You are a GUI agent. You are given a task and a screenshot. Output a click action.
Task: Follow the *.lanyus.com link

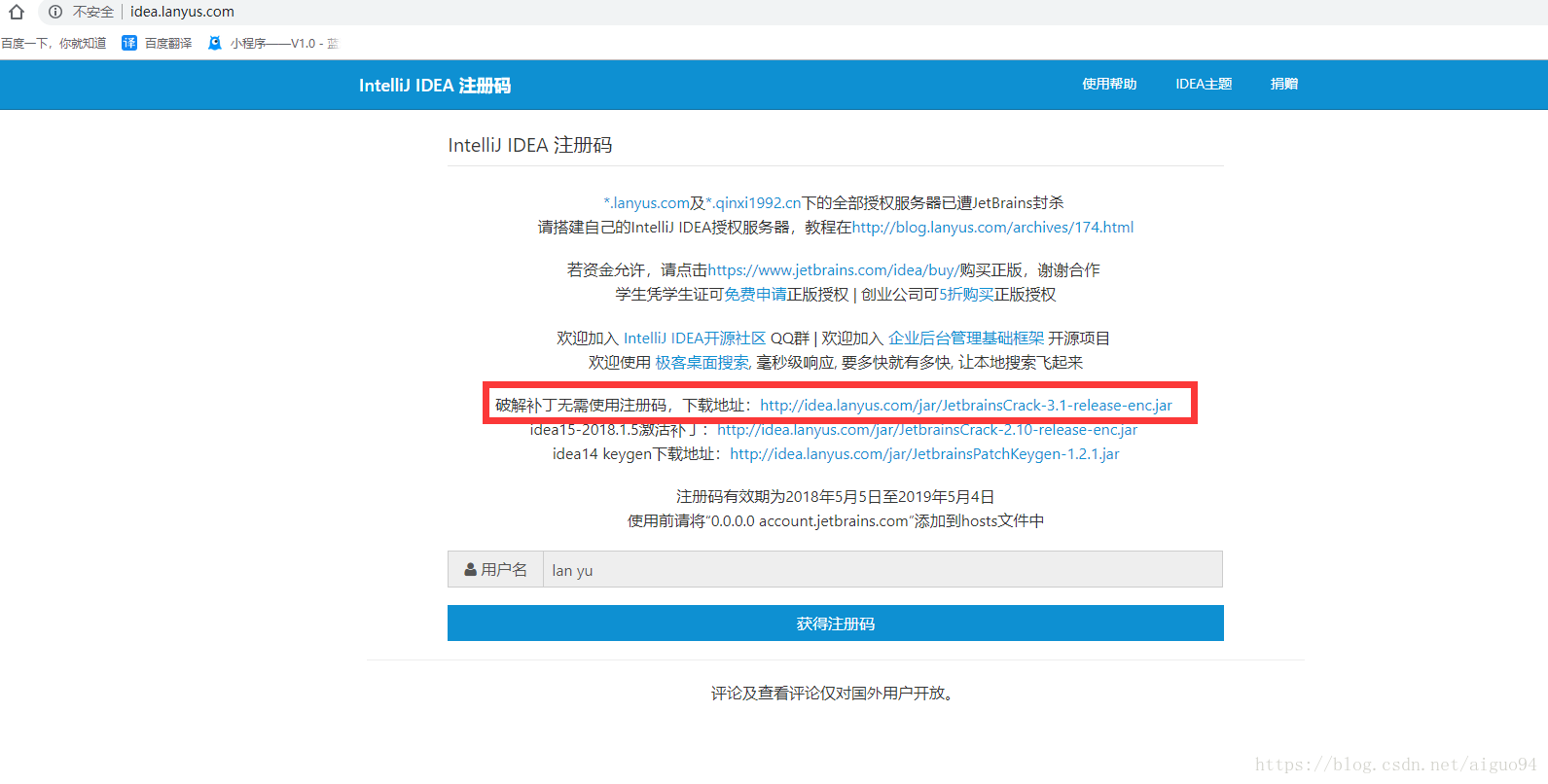(x=646, y=202)
